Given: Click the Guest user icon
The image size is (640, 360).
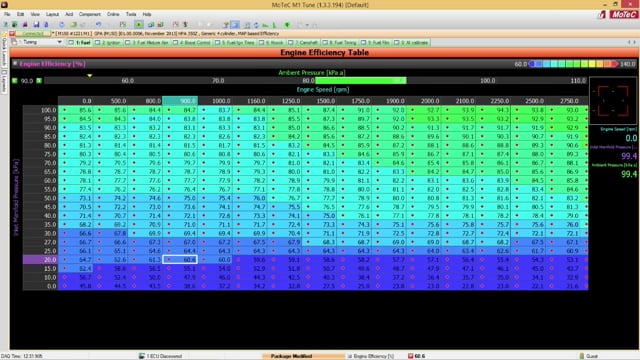Looking at the screenshot, I should pyautogui.click(x=582, y=356).
